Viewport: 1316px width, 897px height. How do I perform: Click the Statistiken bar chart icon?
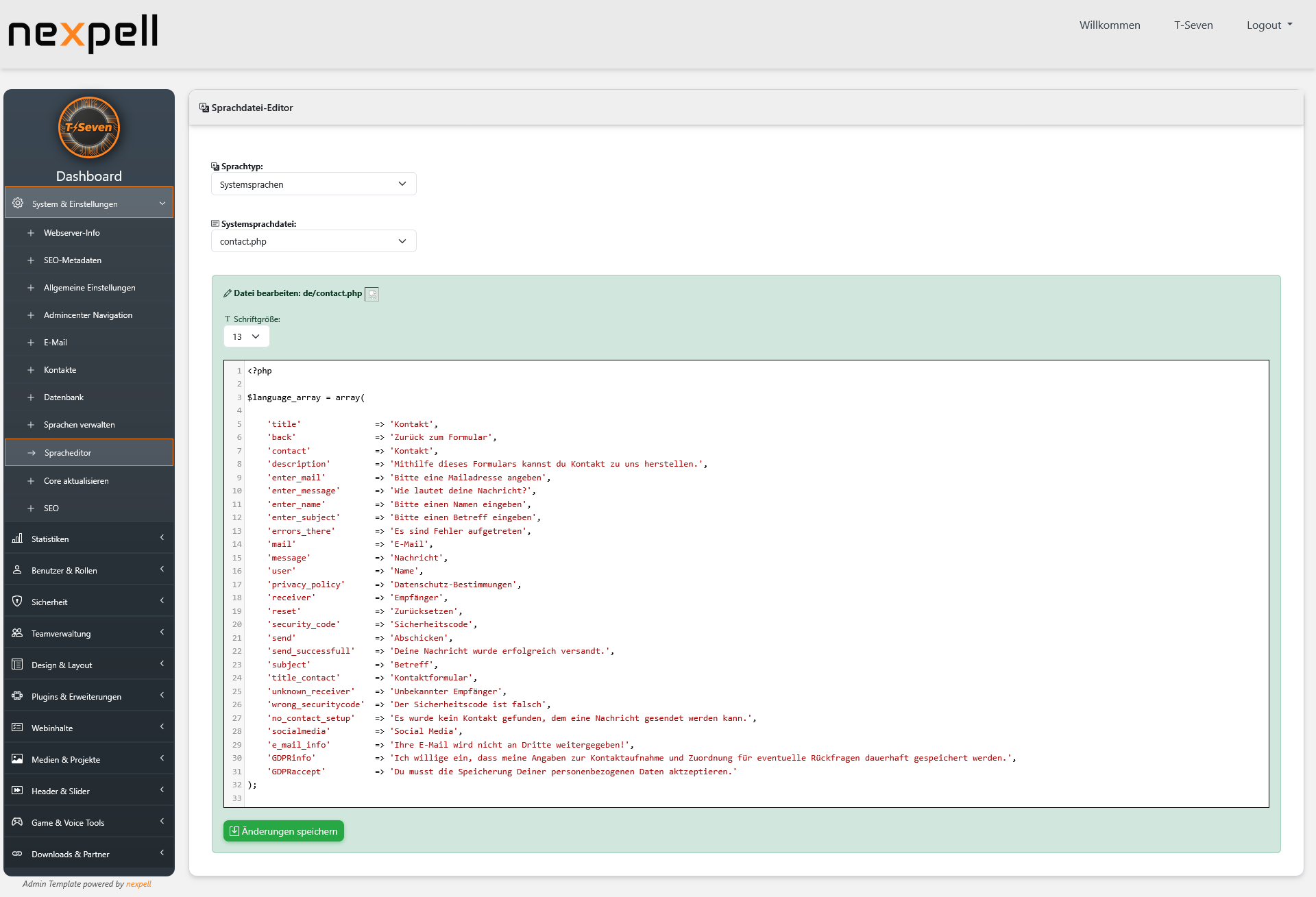coord(17,539)
